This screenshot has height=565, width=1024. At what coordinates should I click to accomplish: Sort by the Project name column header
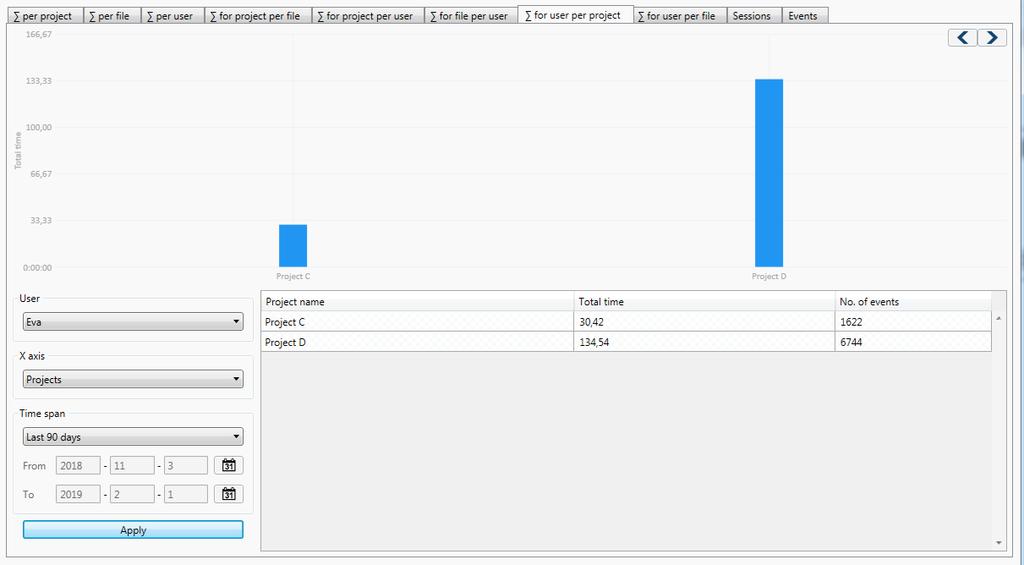pos(417,301)
